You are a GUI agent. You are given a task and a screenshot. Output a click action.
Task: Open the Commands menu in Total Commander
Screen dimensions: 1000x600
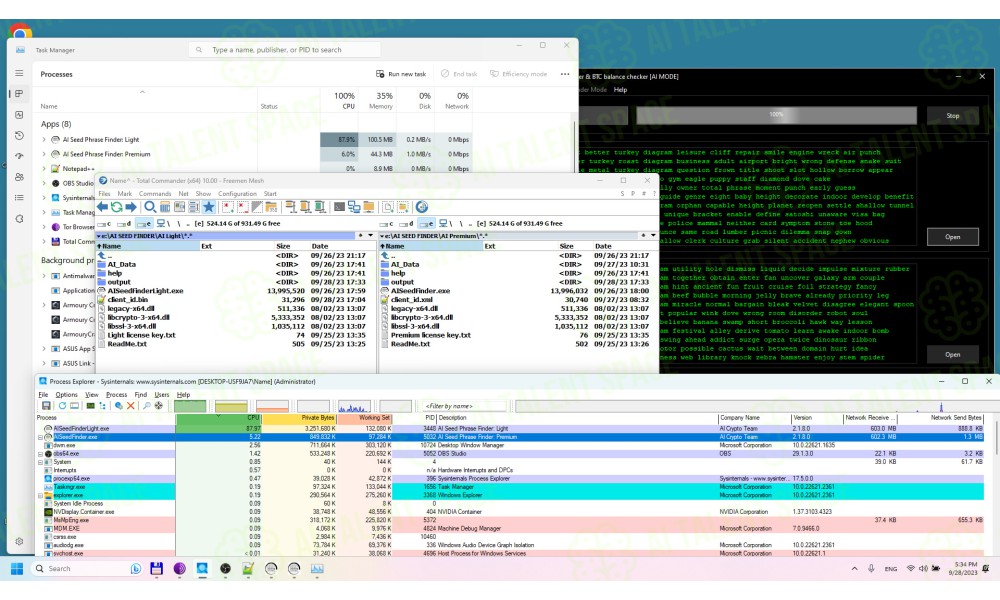click(155, 194)
